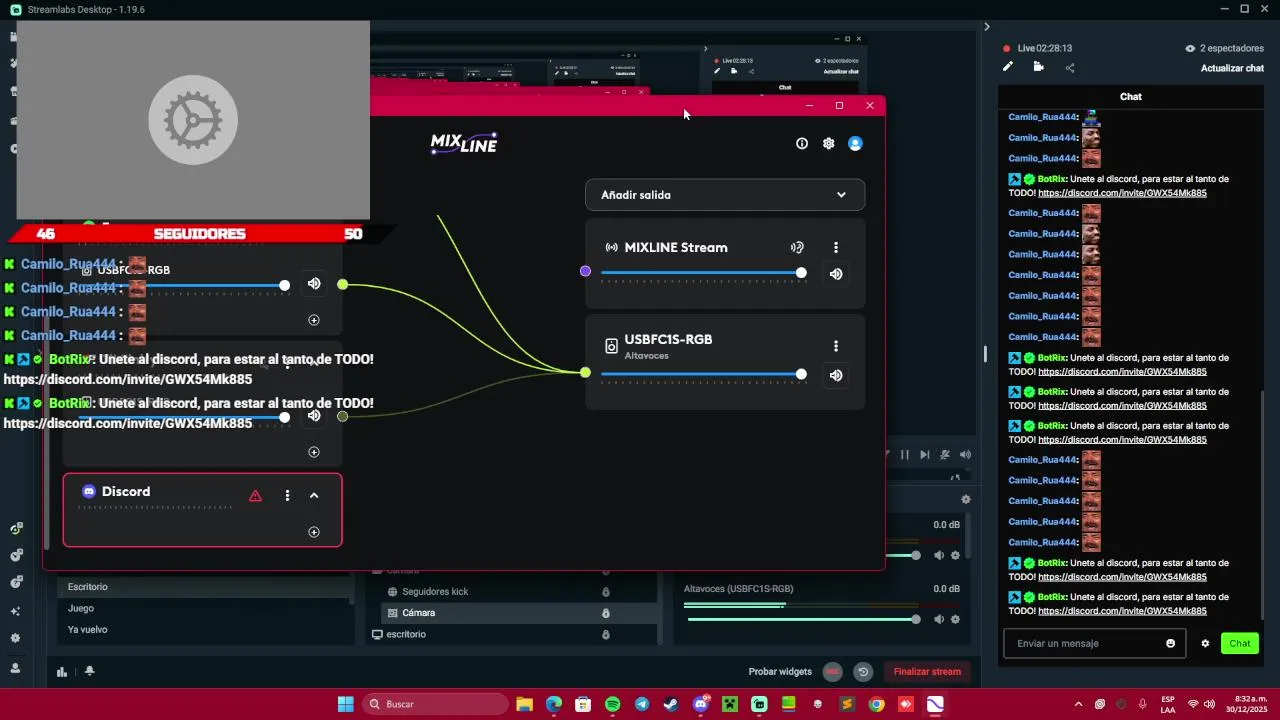
Task: Send message with green Chat button
Action: tap(1240, 644)
